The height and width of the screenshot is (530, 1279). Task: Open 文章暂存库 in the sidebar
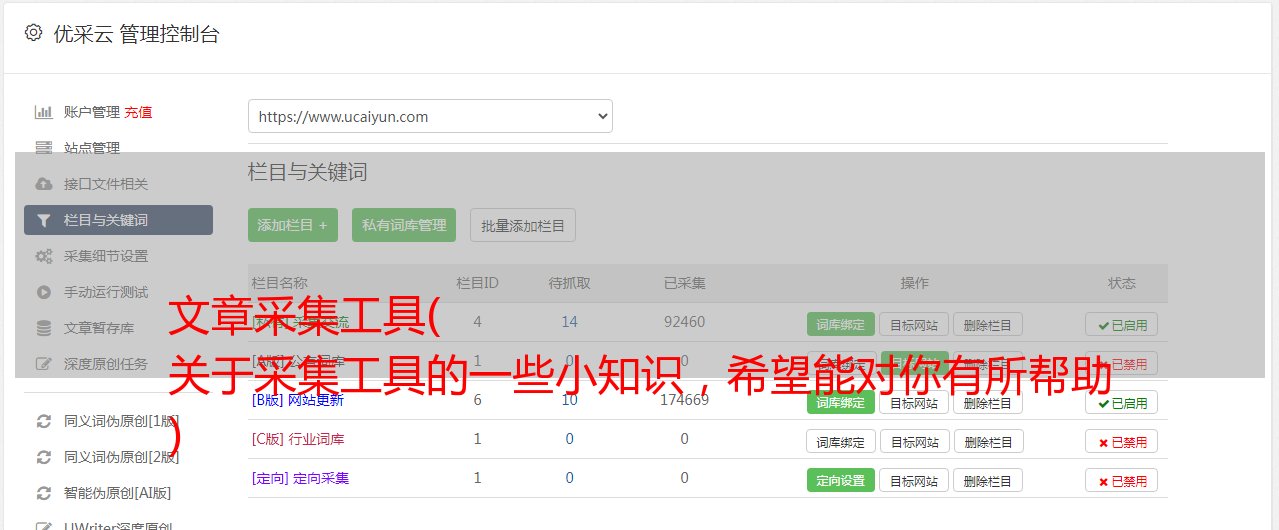(x=99, y=328)
